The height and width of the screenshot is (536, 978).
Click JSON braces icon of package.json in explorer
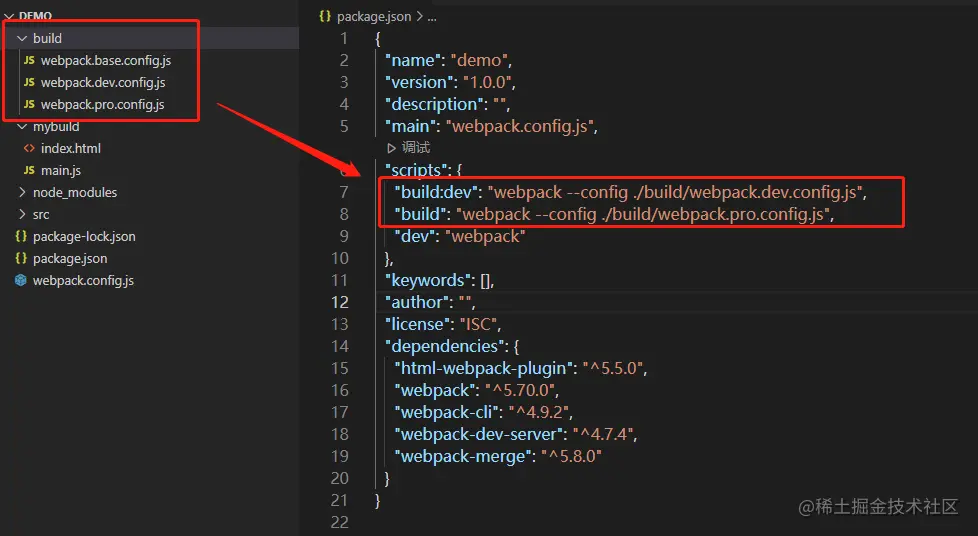tap(21, 258)
